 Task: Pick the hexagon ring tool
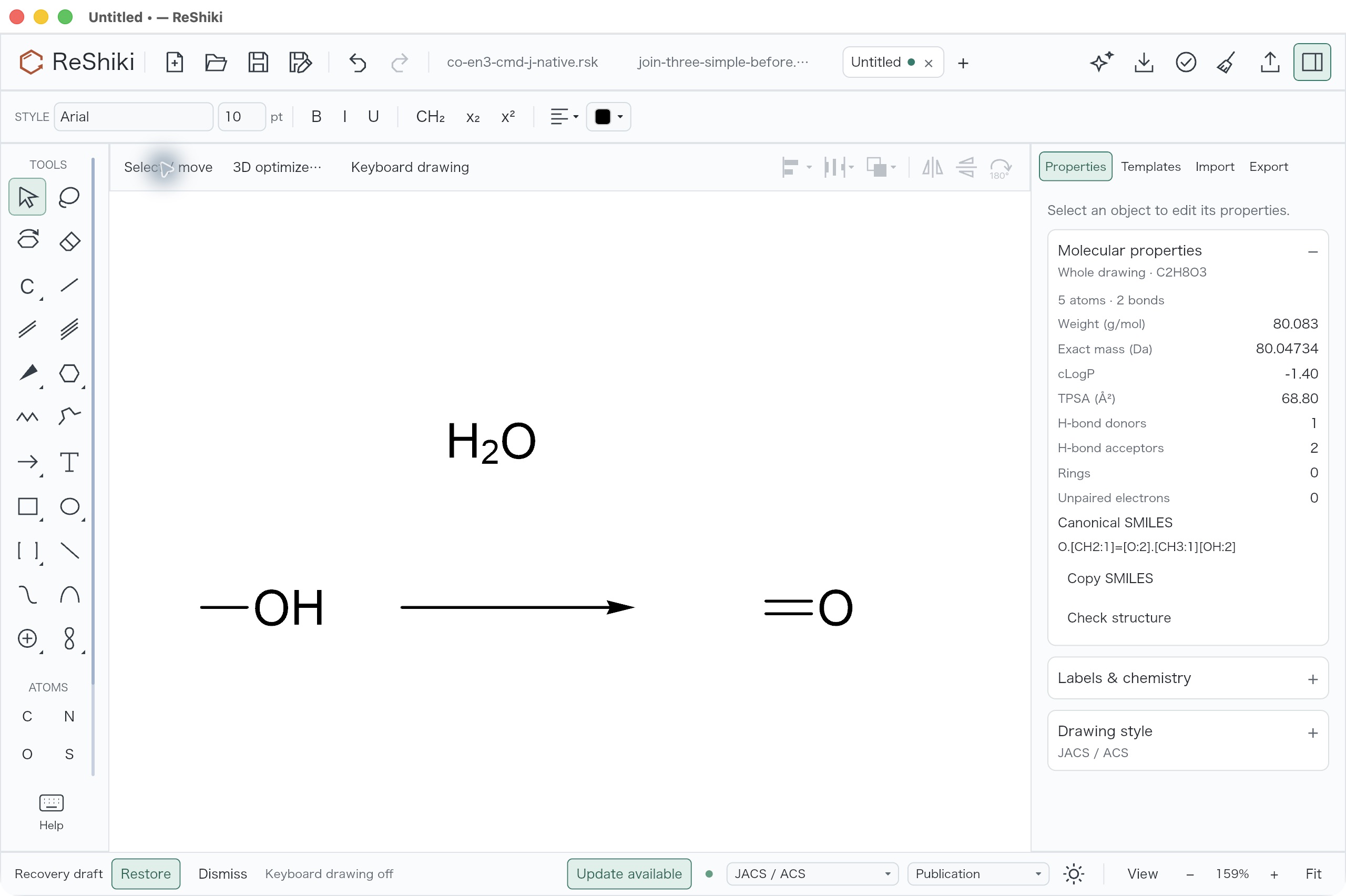point(69,373)
